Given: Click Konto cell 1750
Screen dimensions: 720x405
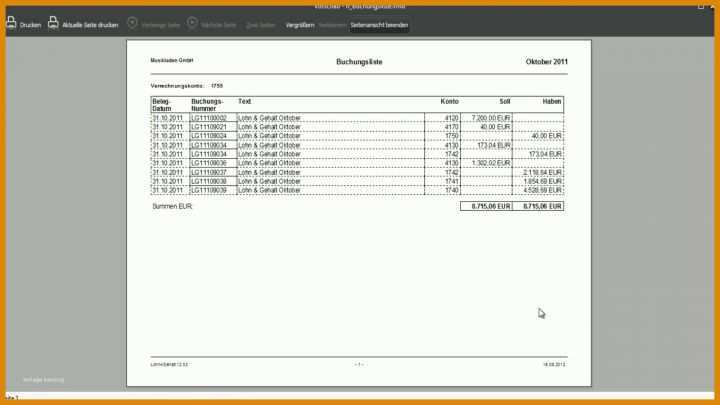Looking at the screenshot, I should click(x=451, y=136).
